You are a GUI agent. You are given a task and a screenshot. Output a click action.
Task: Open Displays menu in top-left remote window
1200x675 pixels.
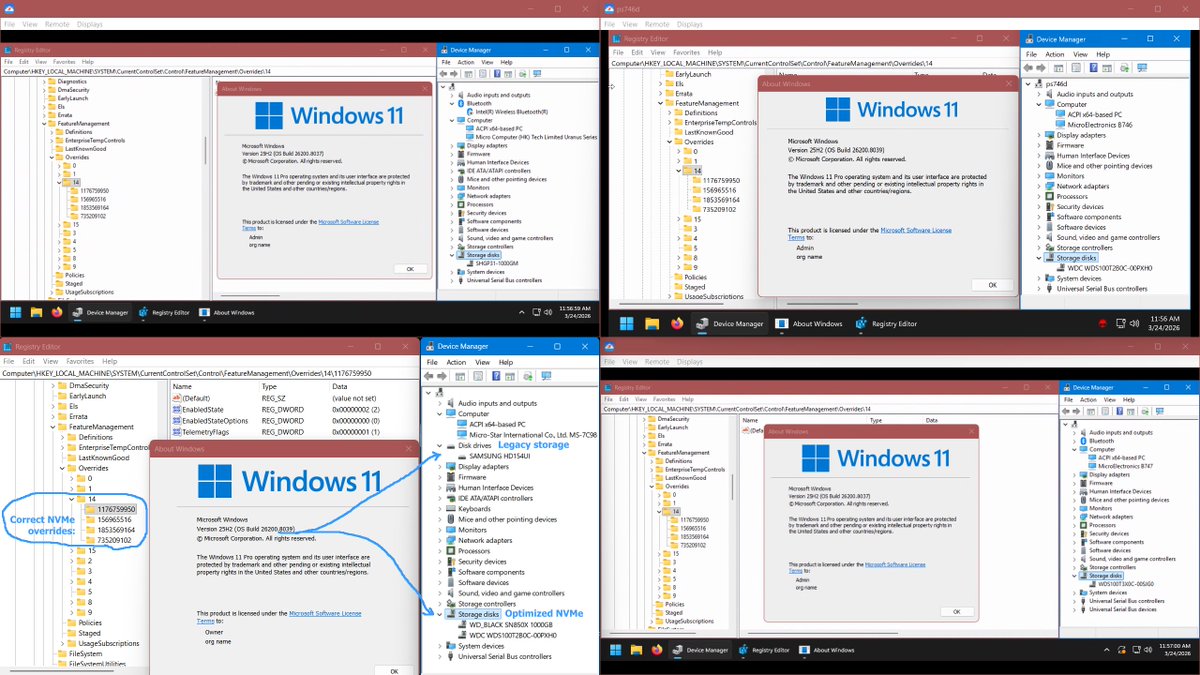pos(90,23)
